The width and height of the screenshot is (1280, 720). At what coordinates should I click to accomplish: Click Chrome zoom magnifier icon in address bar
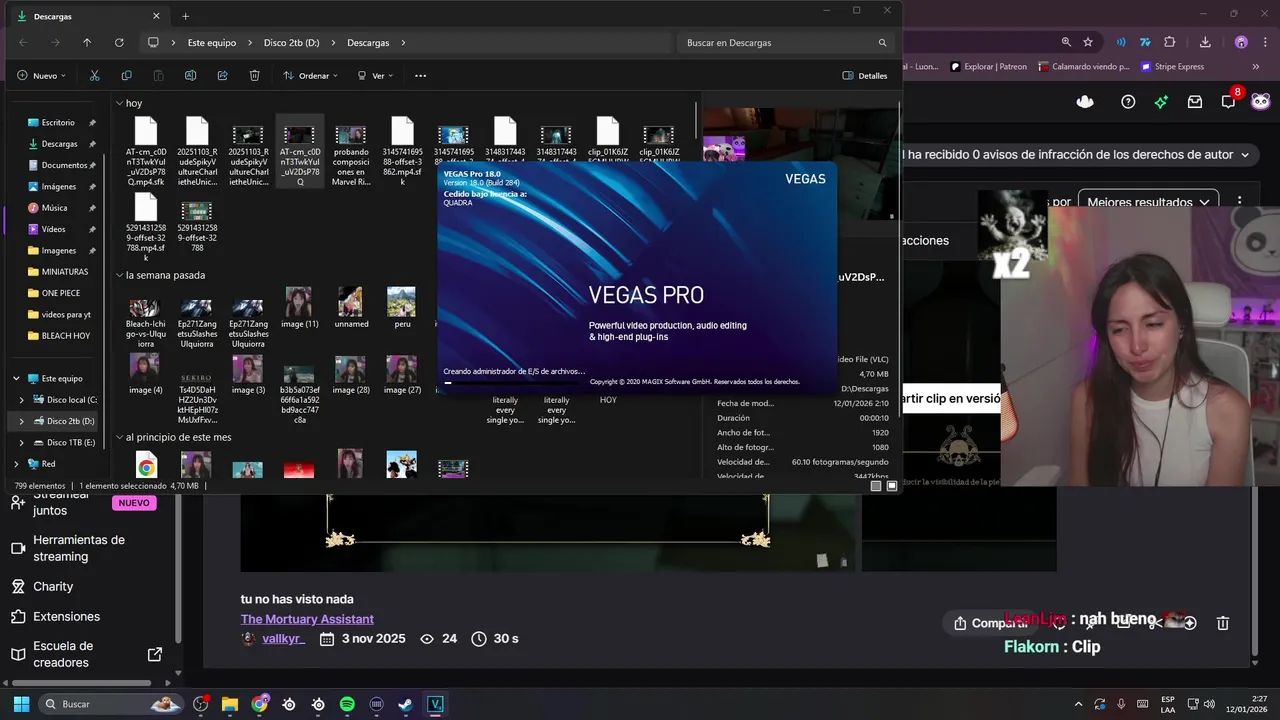click(x=1066, y=42)
